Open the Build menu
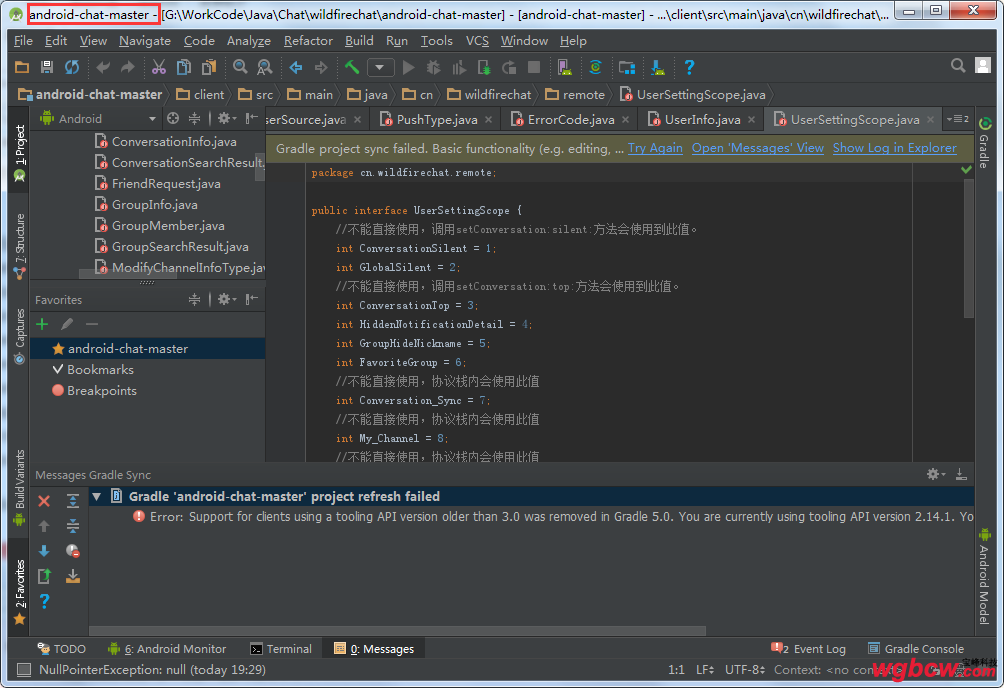The height and width of the screenshot is (688, 1004). click(359, 41)
